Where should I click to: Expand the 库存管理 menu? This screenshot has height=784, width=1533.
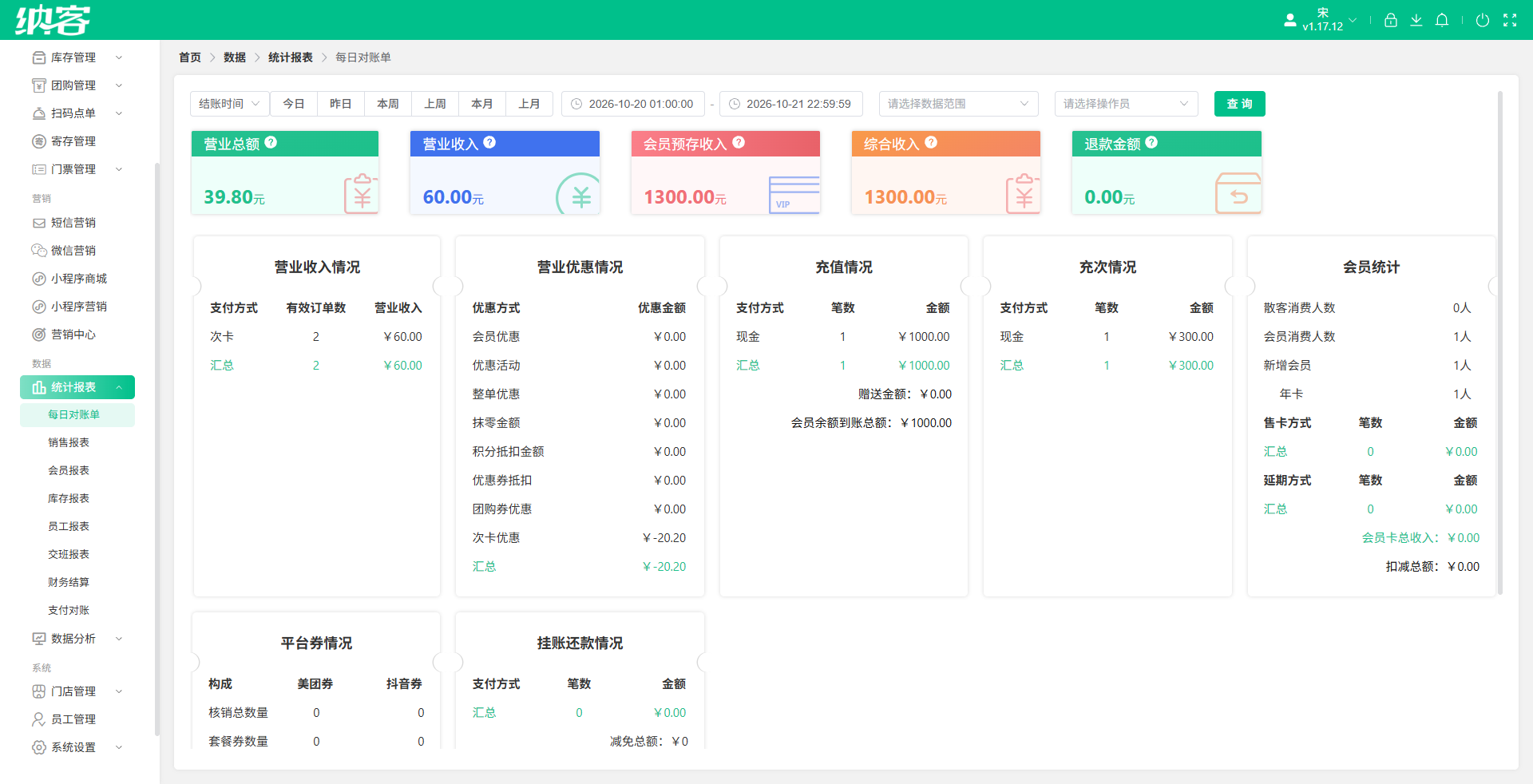[77, 57]
